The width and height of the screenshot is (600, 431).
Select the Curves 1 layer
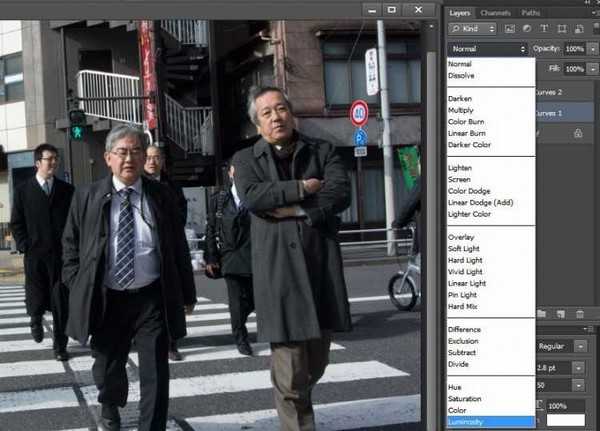564,113
